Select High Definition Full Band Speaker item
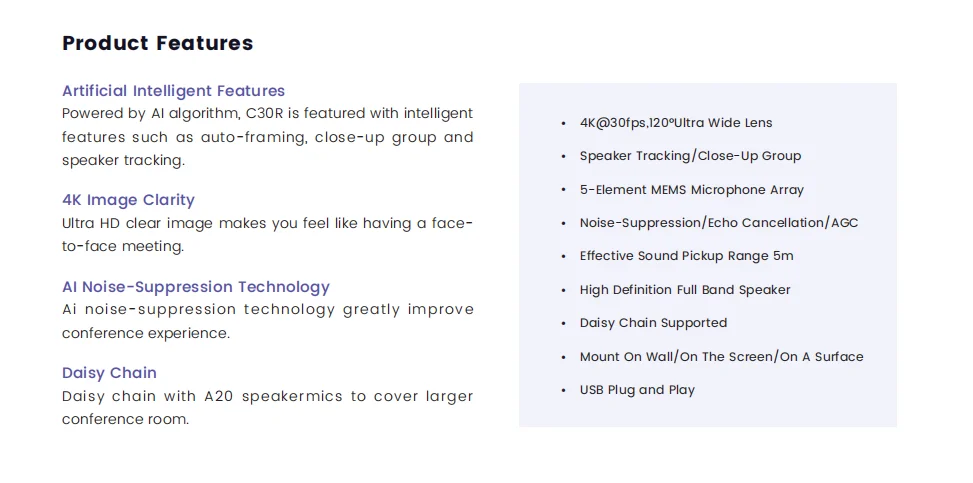The width and height of the screenshot is (973, 483). pos(684,290)
